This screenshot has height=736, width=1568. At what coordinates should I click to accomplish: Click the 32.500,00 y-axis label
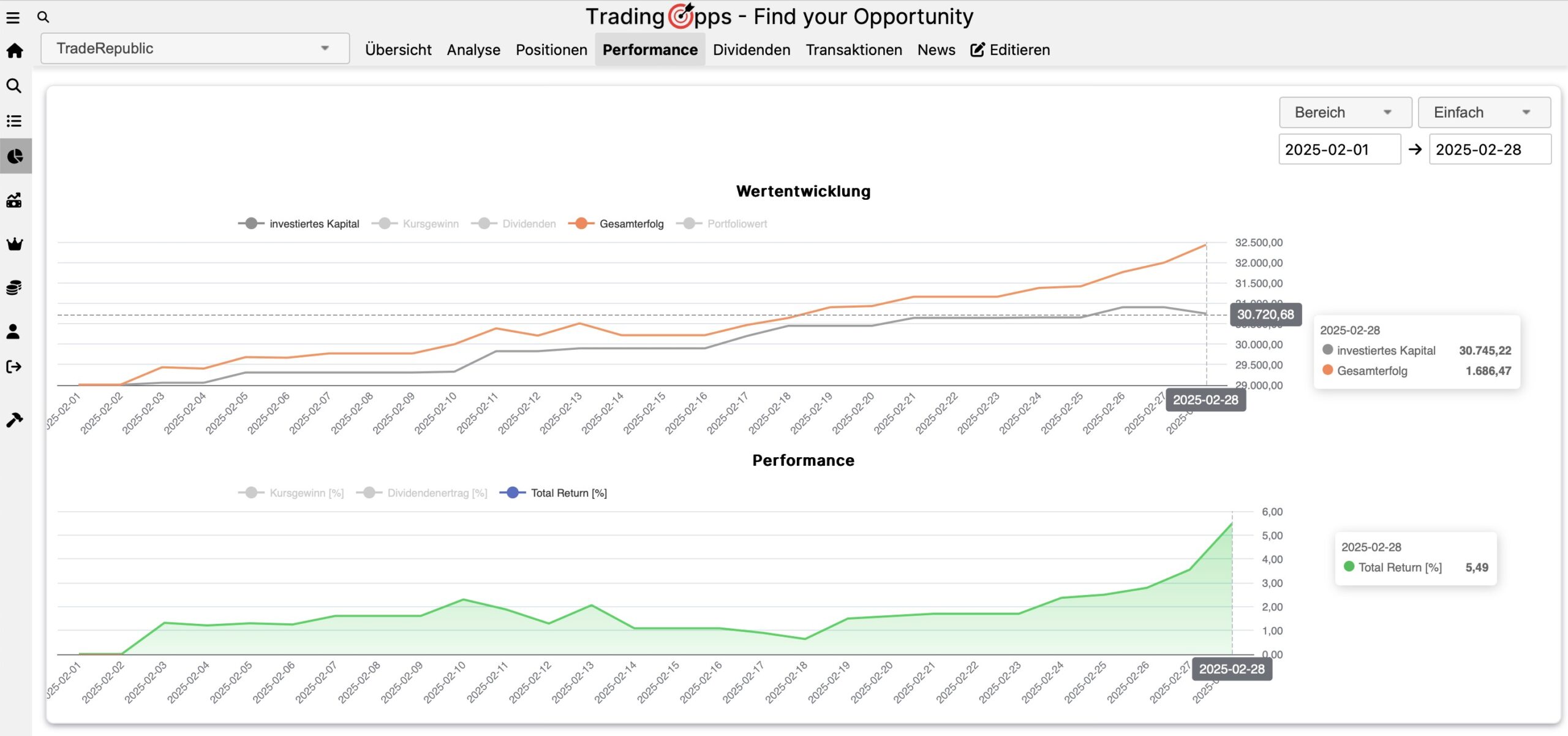1258,243
